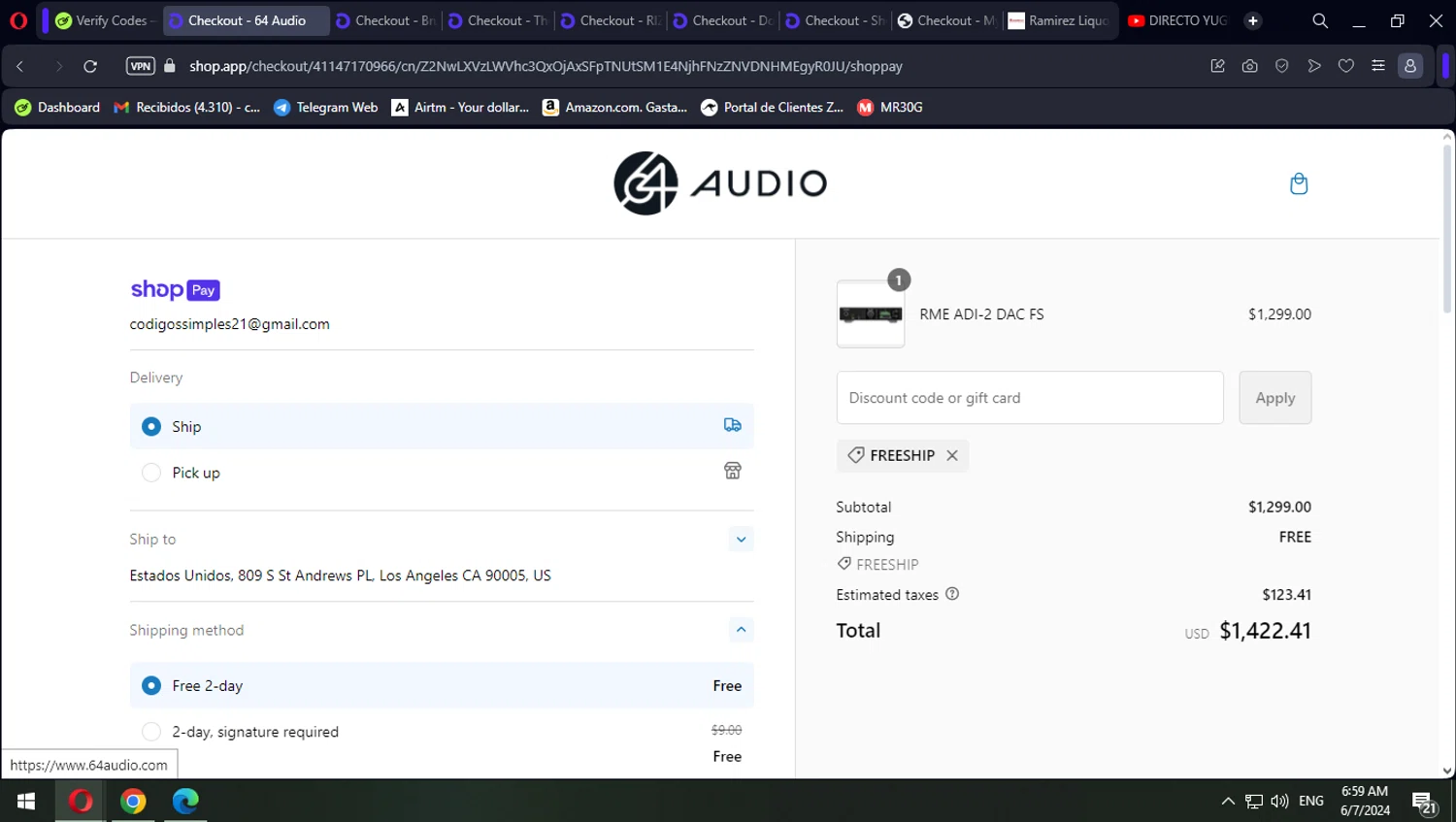Viewport: 1456px width, 822px height.
Task: Click the site security lock icon
Action: (x=170, y=66)
